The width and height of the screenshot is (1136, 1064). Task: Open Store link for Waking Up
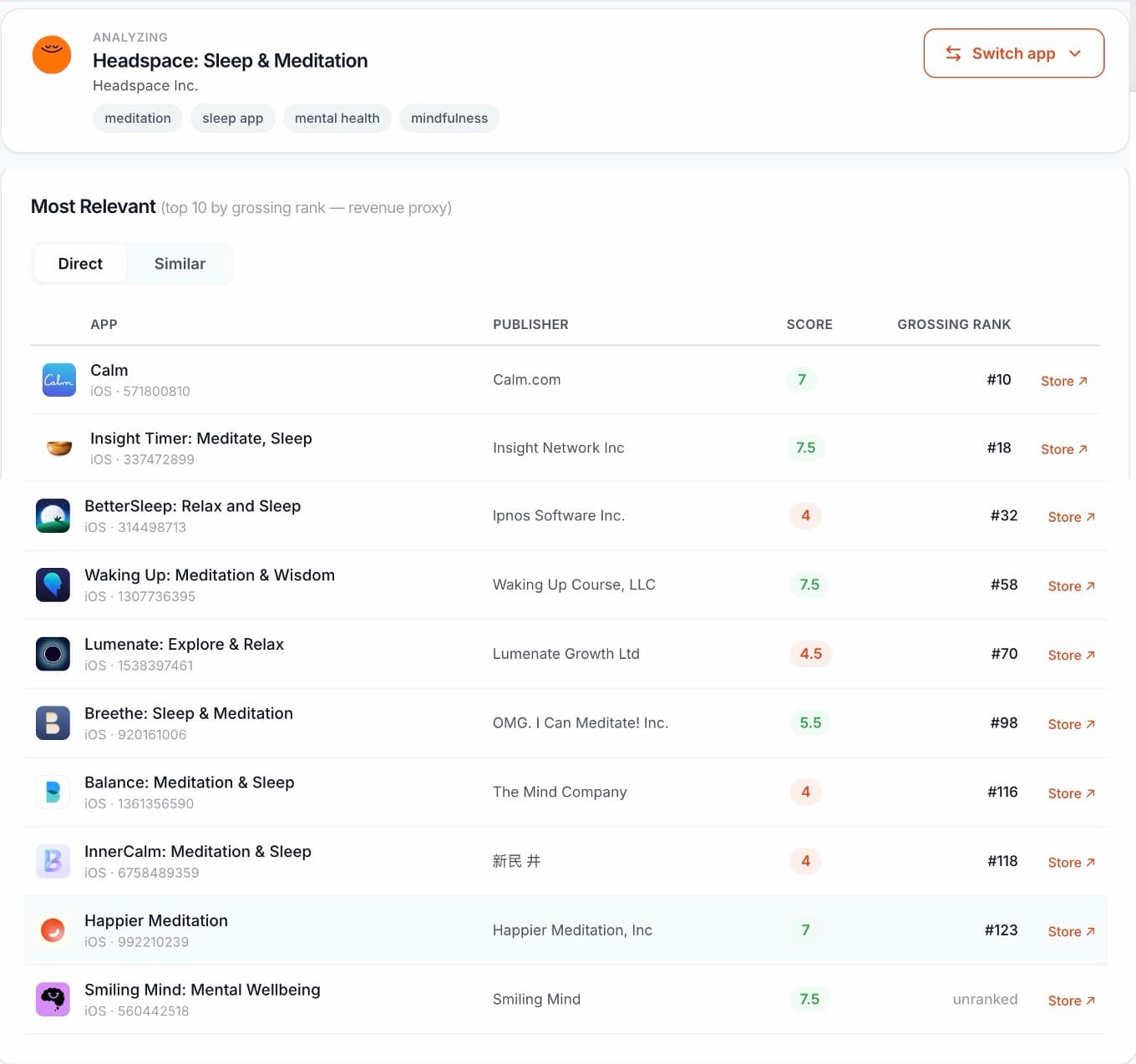point(1072,586)
